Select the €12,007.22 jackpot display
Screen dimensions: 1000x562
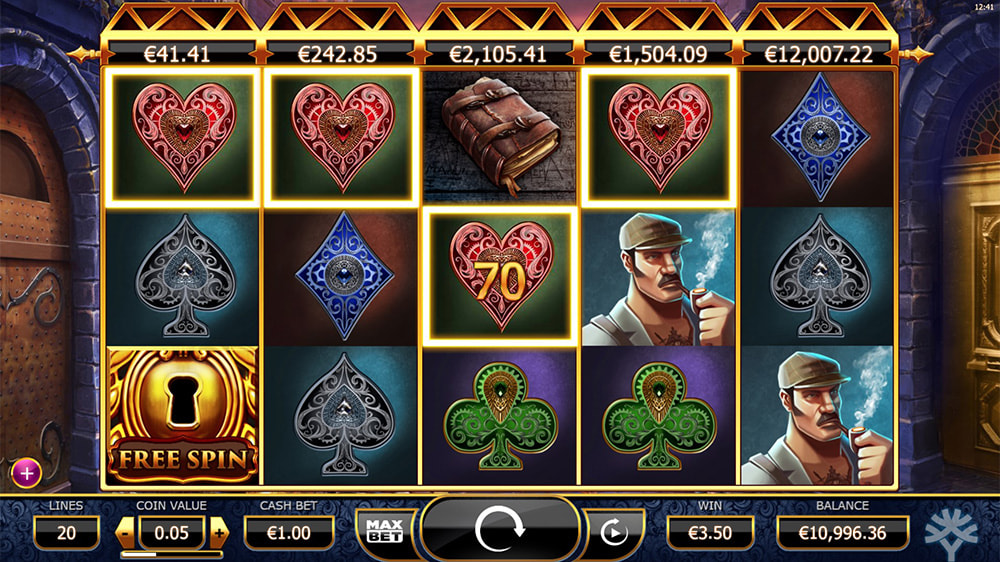click(x=818, y=54)
